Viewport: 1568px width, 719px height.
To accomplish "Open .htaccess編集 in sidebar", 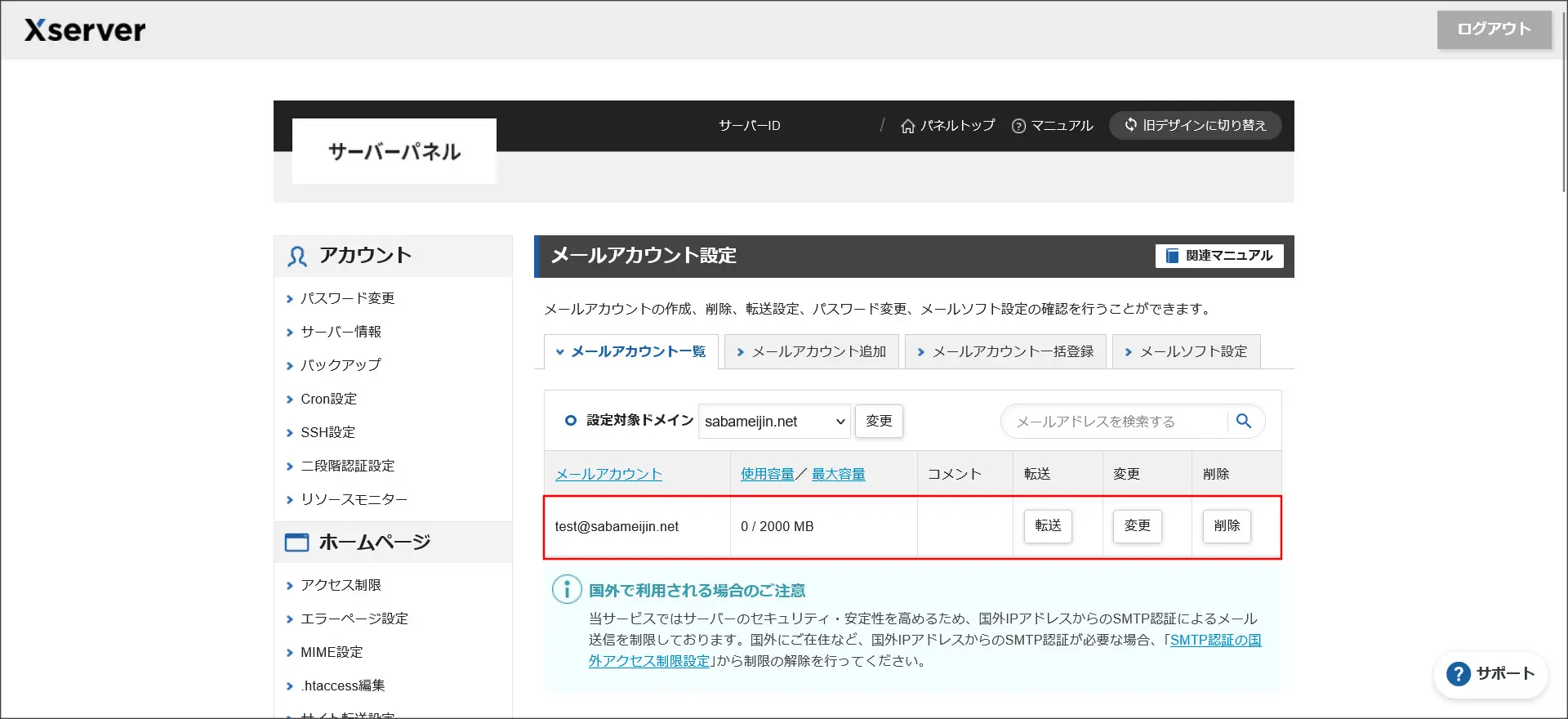I will point(342,686).
